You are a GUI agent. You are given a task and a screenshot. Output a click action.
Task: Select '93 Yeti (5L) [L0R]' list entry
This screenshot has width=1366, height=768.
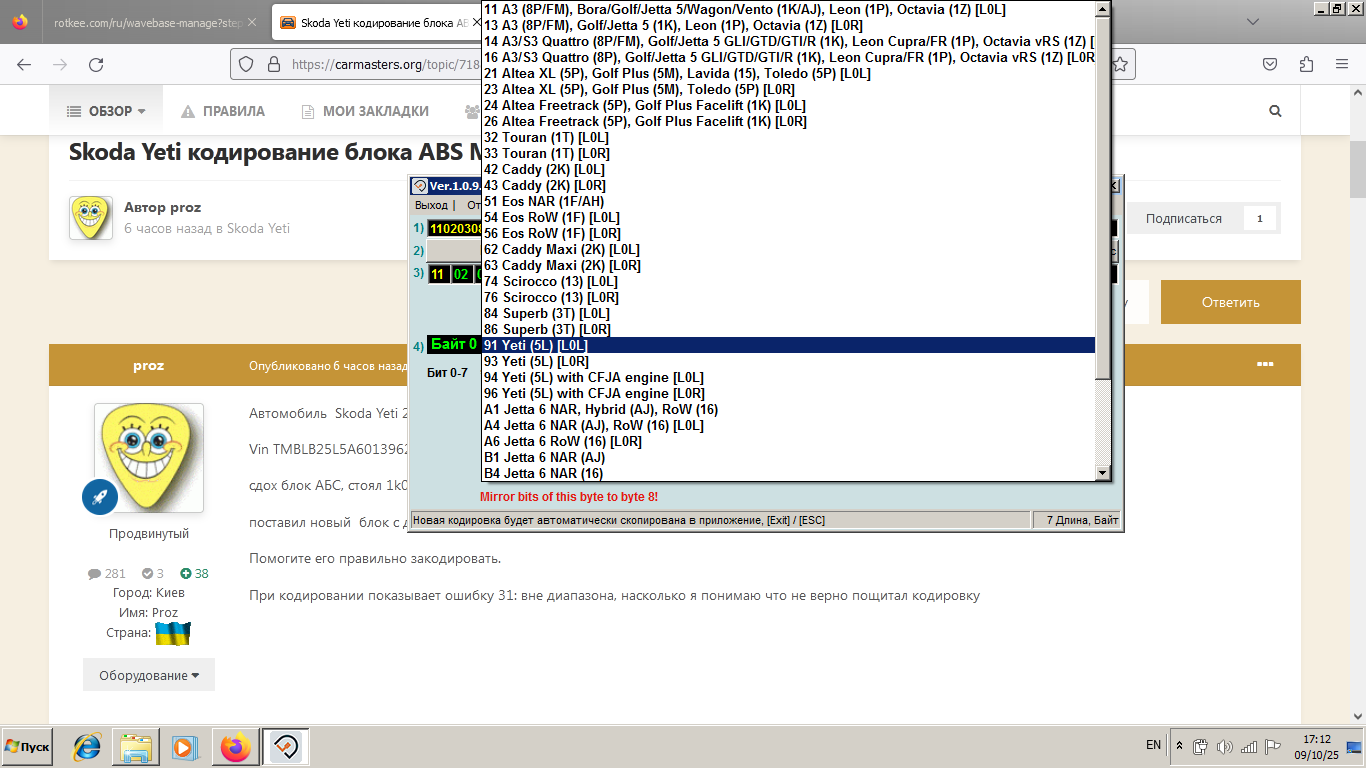click(x=536, y=361)
